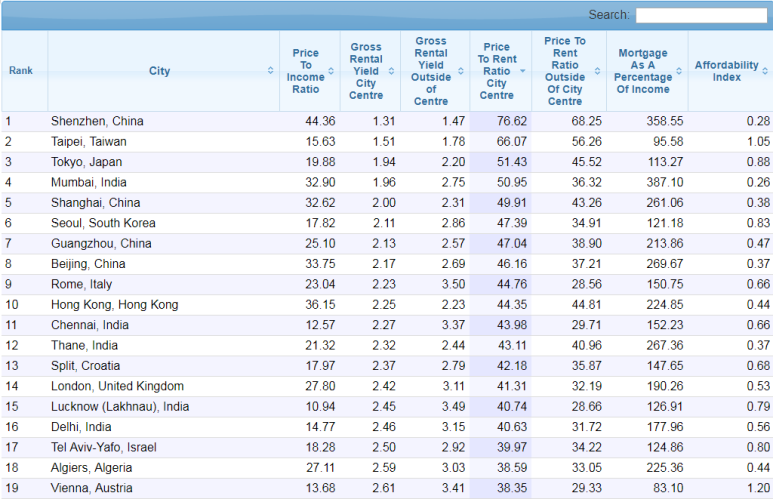This screenshot has width=773, height=499.
Task: Click Mortgage As A Percentage sort icon
Action: [679, 71]
